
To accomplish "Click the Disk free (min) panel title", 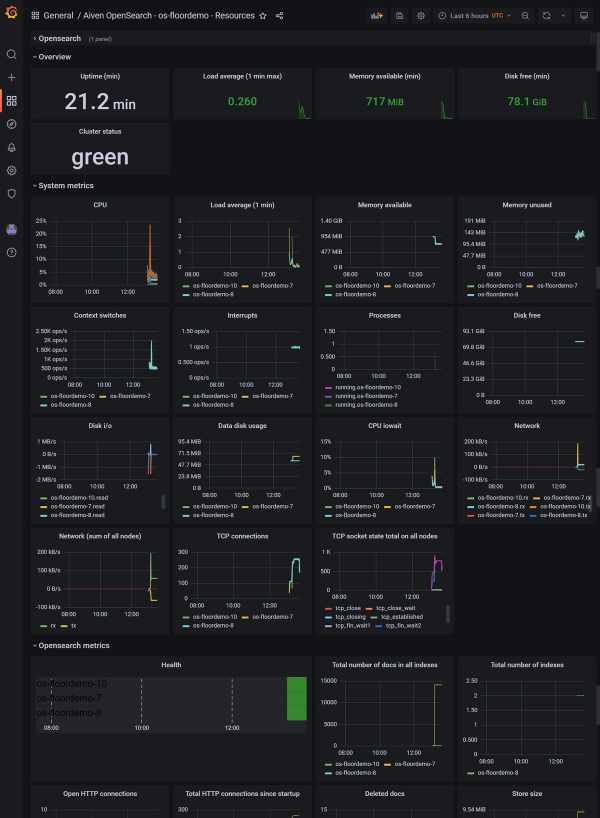I will (526, 76).
